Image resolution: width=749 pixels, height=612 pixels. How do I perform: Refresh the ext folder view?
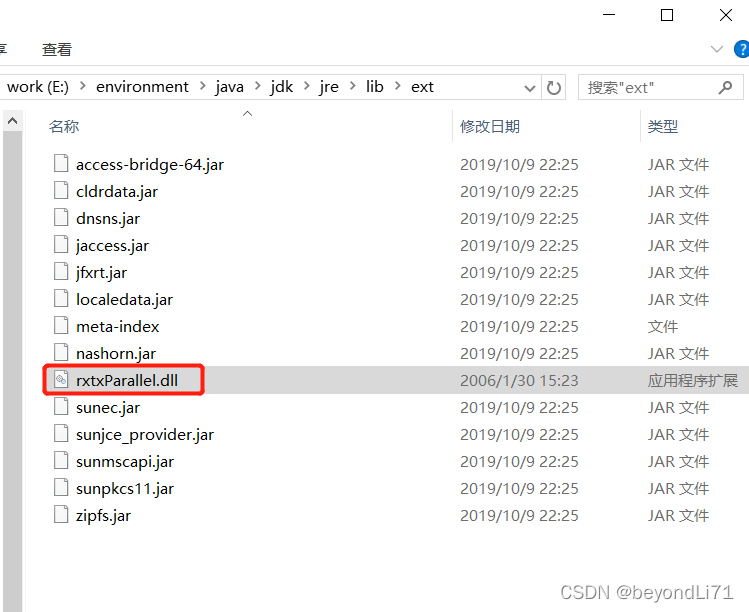(x=554, y=87)
